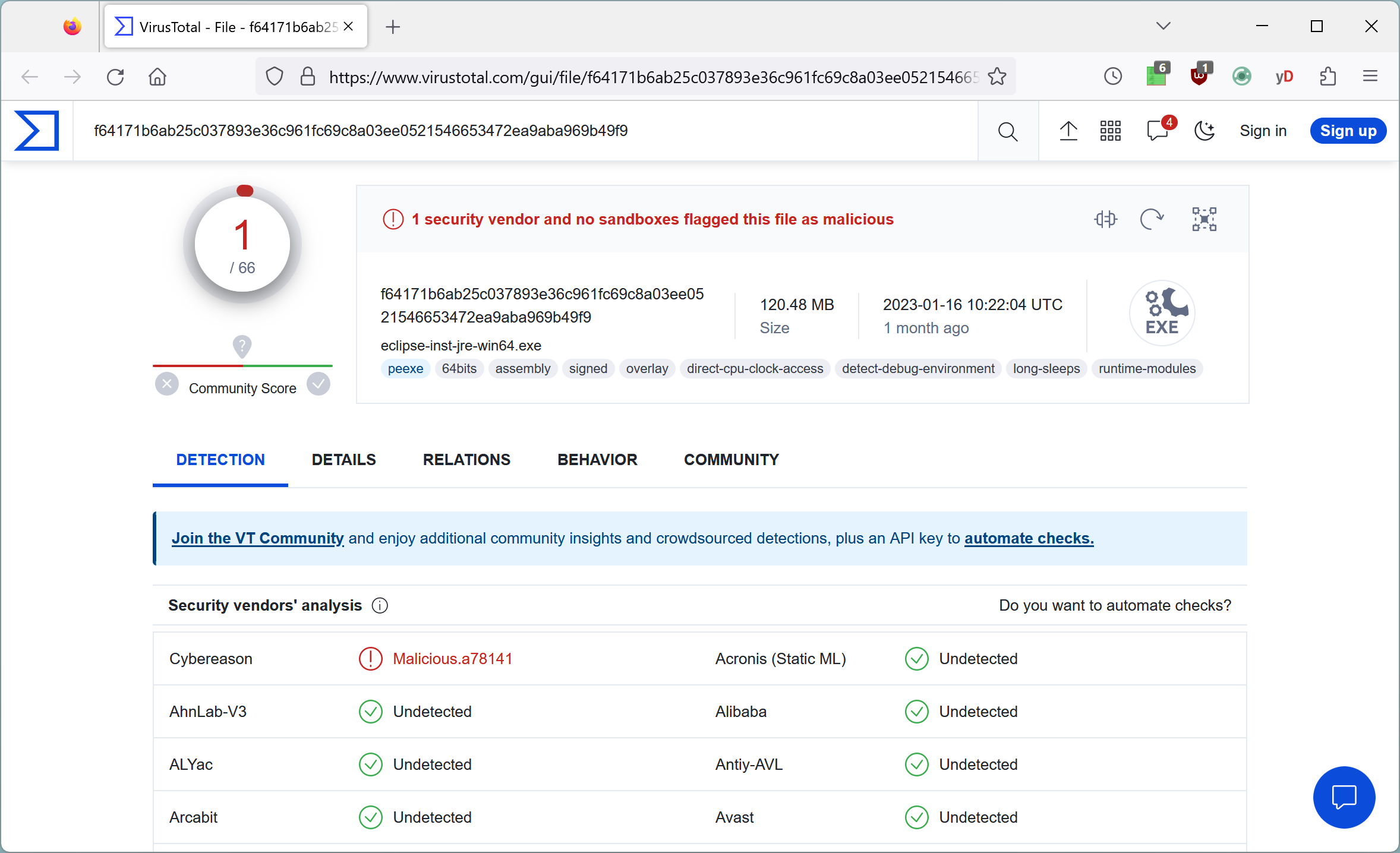
Task: Click the EXE file type icon
Action: point(1162,313)
